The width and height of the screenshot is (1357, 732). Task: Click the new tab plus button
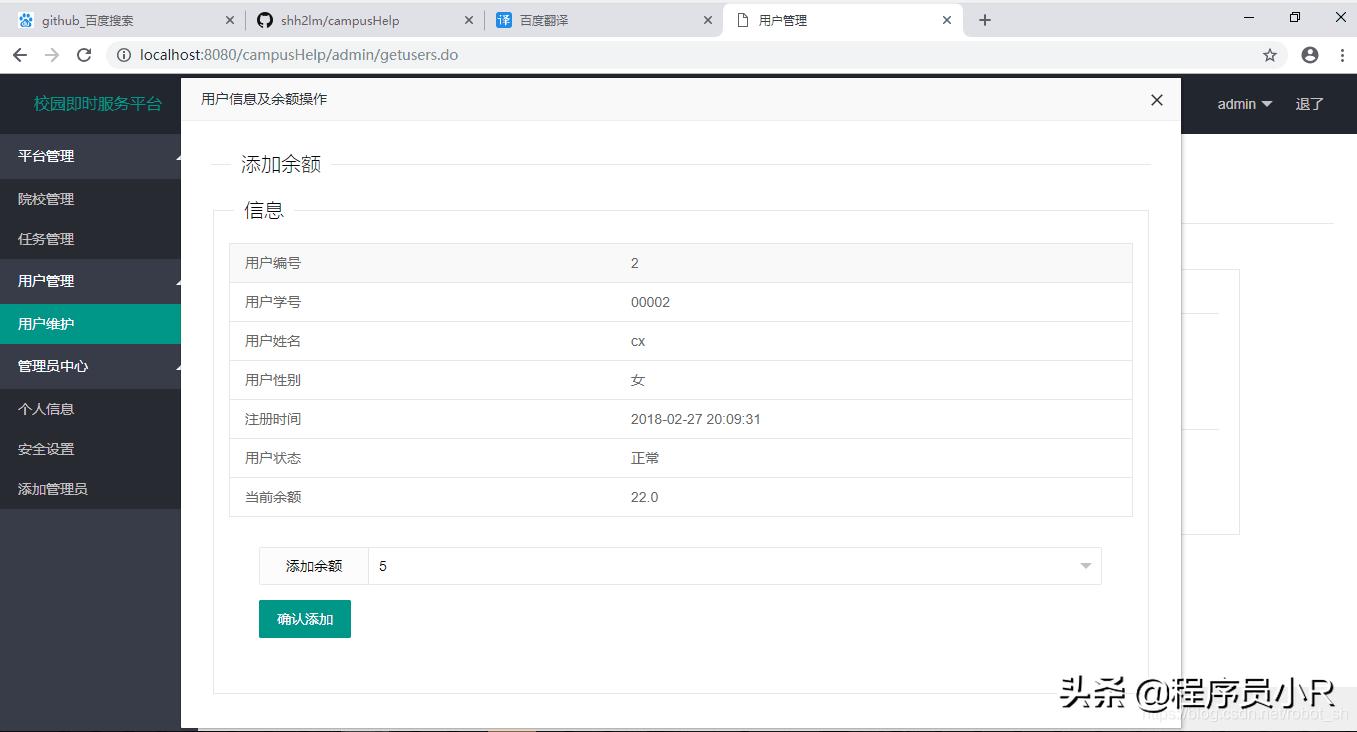click(986, 19)
